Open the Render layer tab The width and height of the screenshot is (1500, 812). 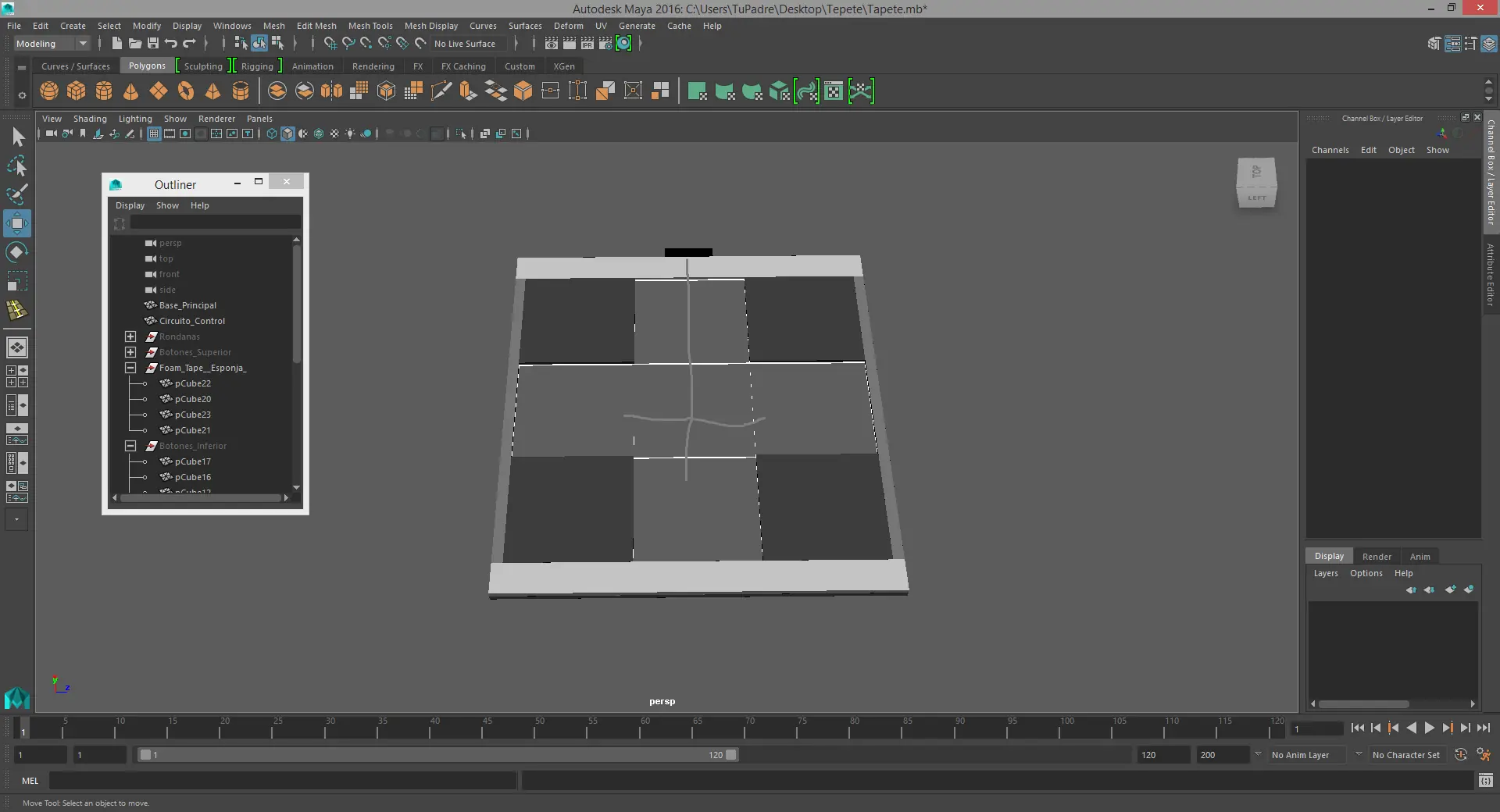[x=1377, y=557]
